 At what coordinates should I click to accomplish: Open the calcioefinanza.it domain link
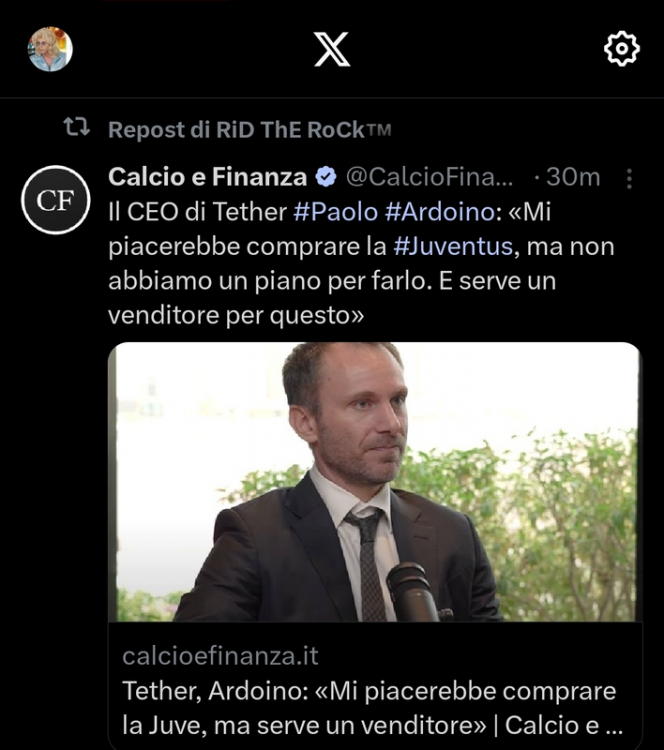[x=220, y=656]
